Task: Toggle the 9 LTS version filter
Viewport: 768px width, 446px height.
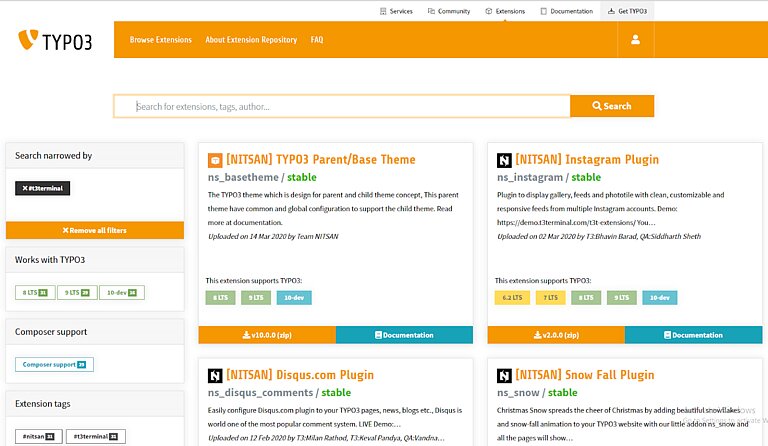Action: tap(74, 292)
